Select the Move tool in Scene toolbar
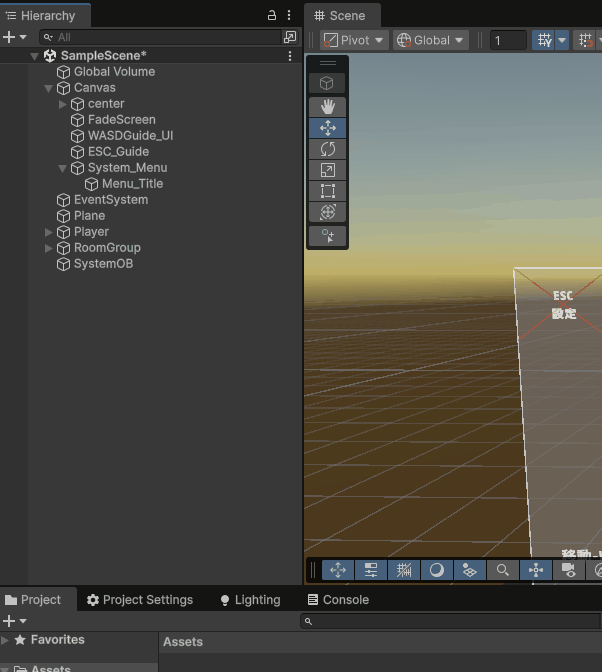 (x=327, y=128)
